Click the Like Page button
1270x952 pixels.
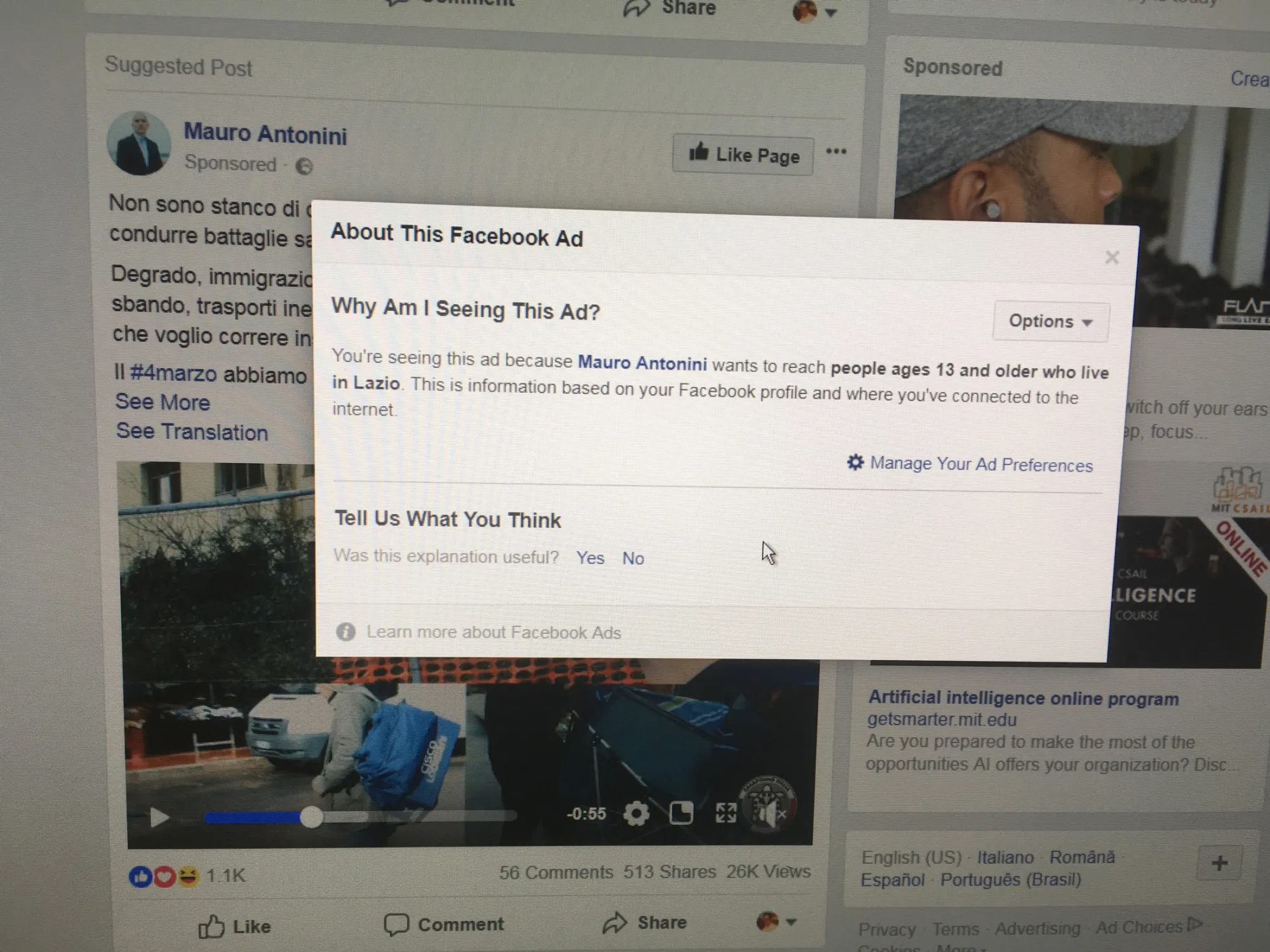743,155
